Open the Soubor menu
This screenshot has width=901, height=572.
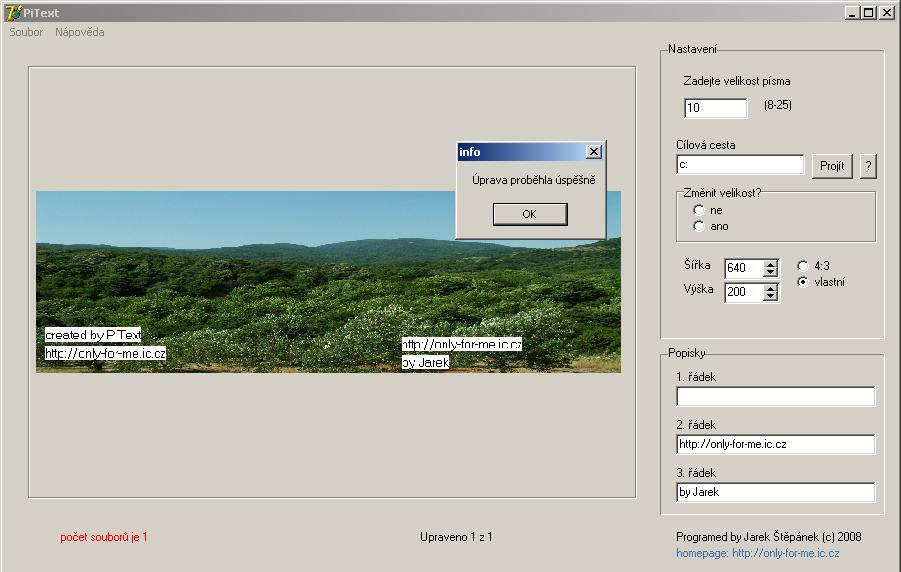[26, 32]
